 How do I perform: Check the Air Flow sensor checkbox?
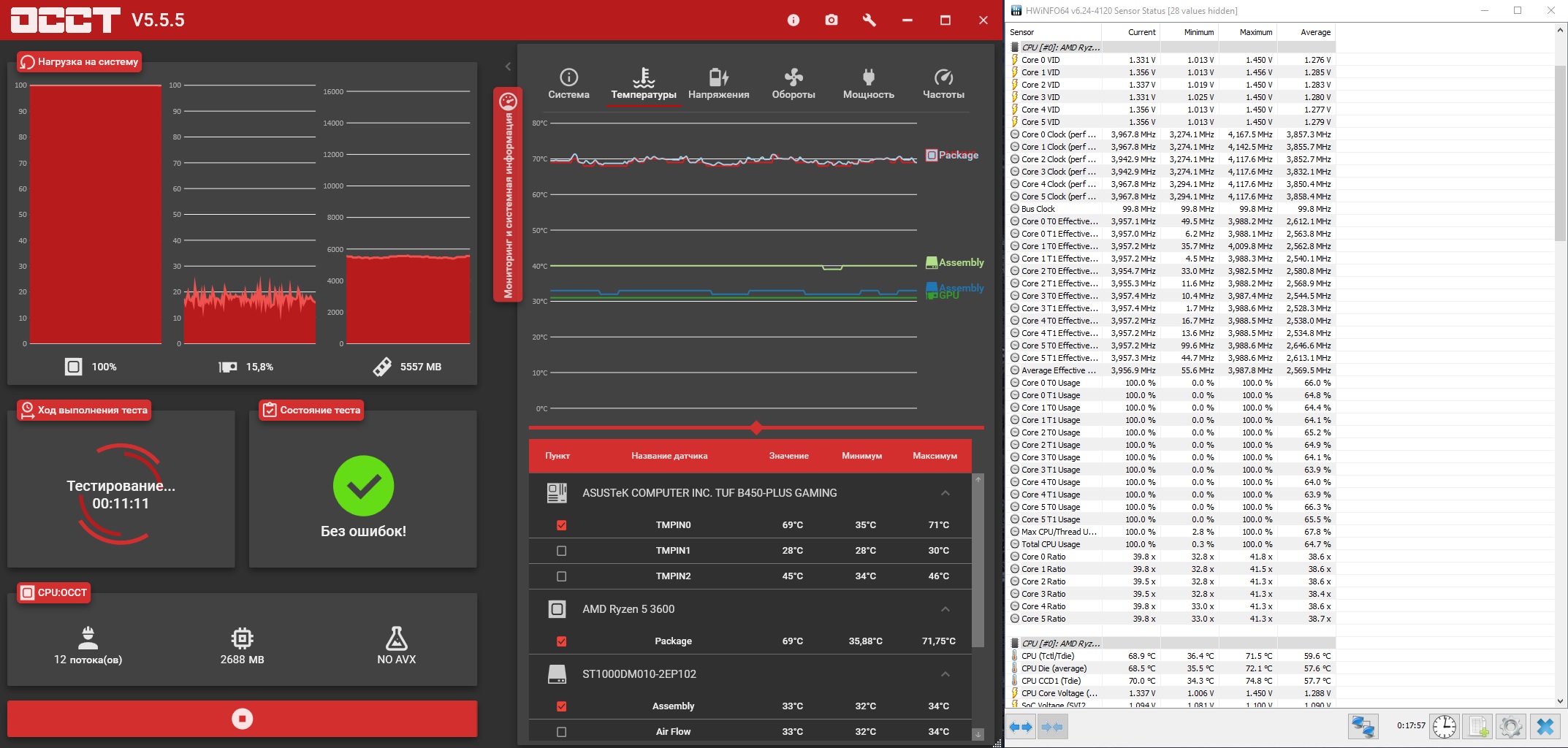pos(561,732)
